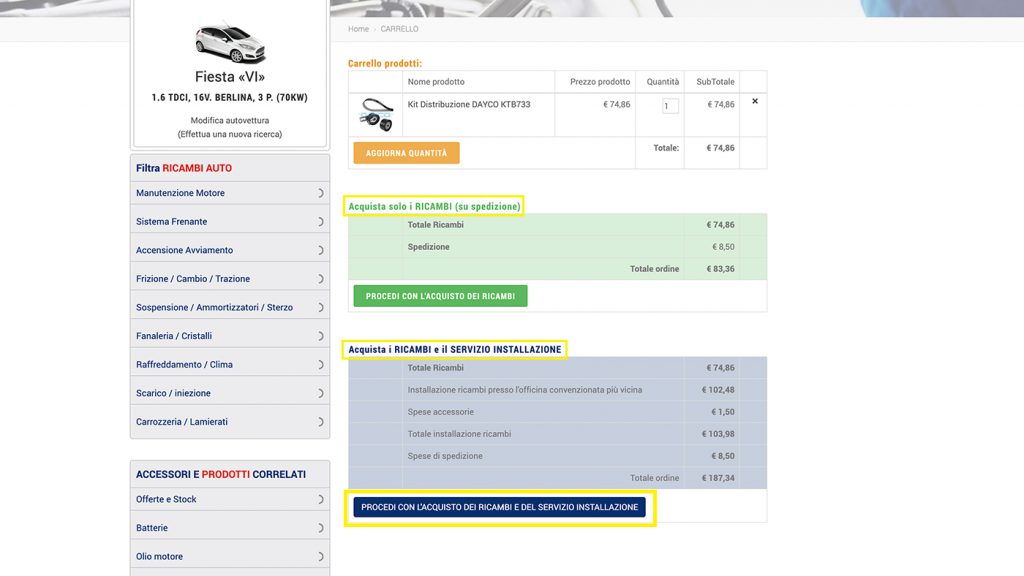Image resolution: width=1024 pixels, height=576 pixels.
Task: Expand Carrozzeria / Lamierati category arrow
Action: tap(320, 422)
